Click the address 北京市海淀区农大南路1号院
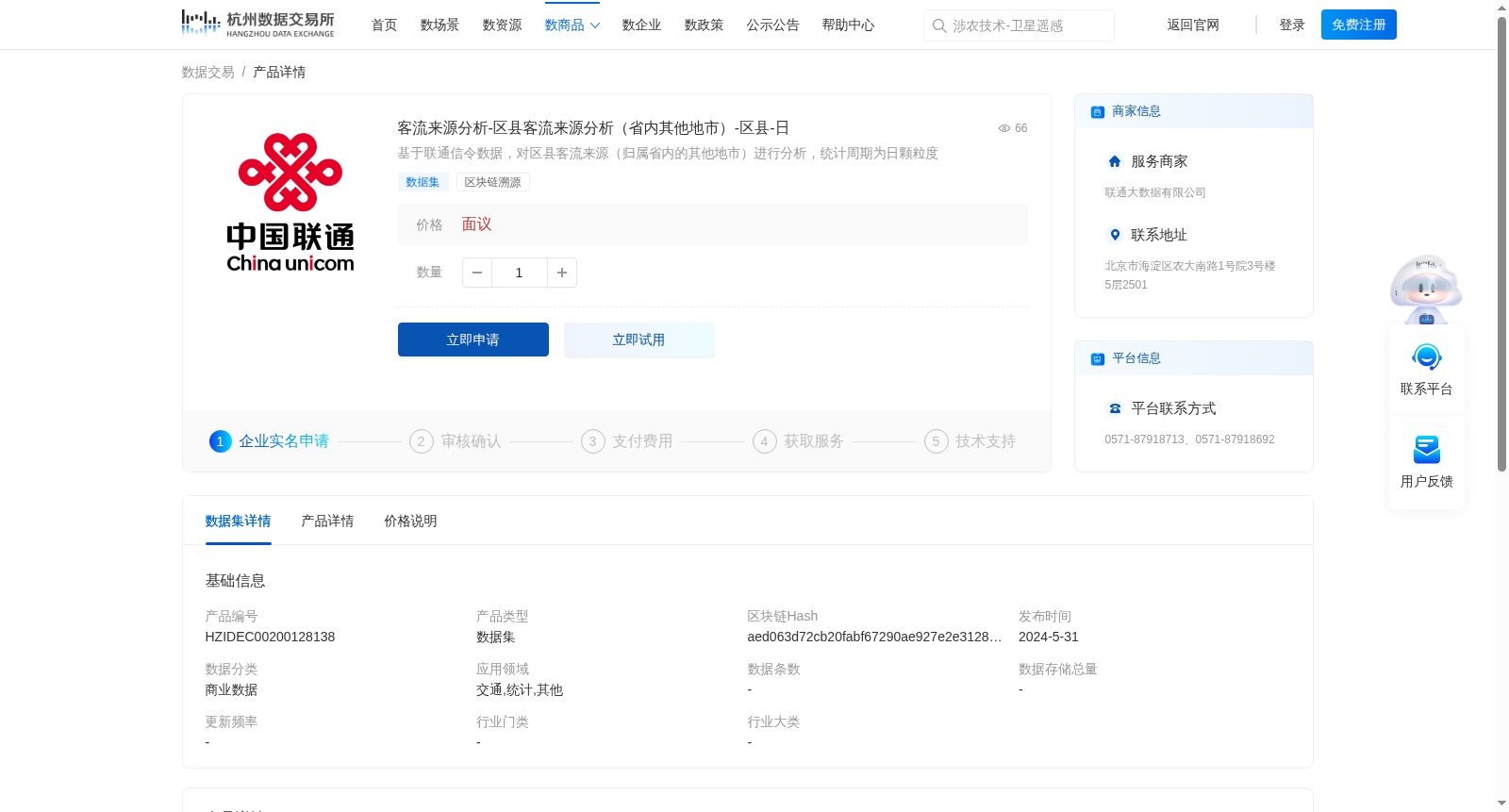1509x812 pixels. pos(1190,275)
